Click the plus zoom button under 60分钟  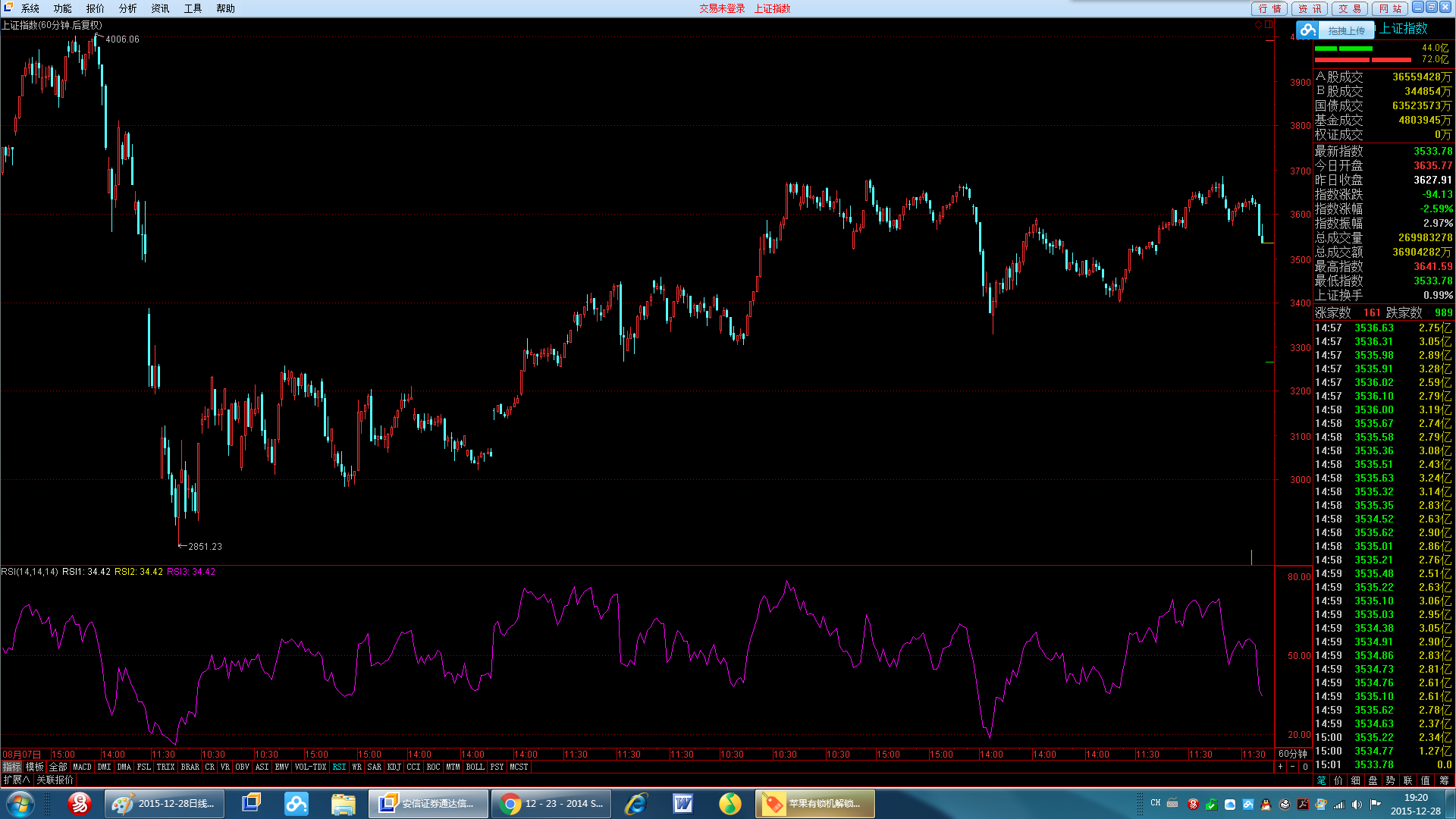[1281, 767]
